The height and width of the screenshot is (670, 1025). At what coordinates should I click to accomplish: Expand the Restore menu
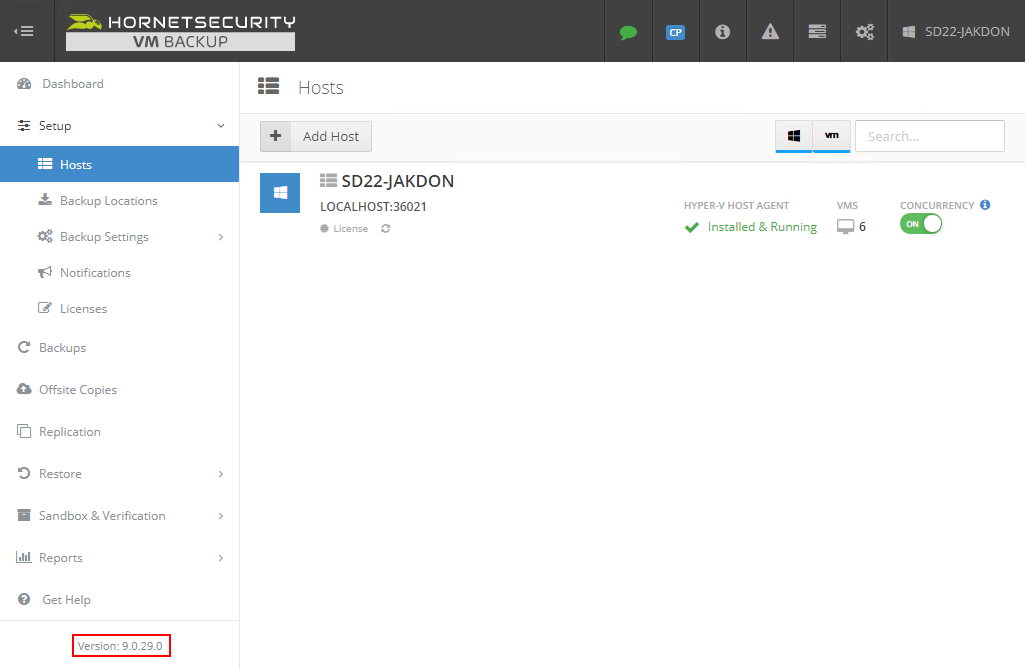62,473
